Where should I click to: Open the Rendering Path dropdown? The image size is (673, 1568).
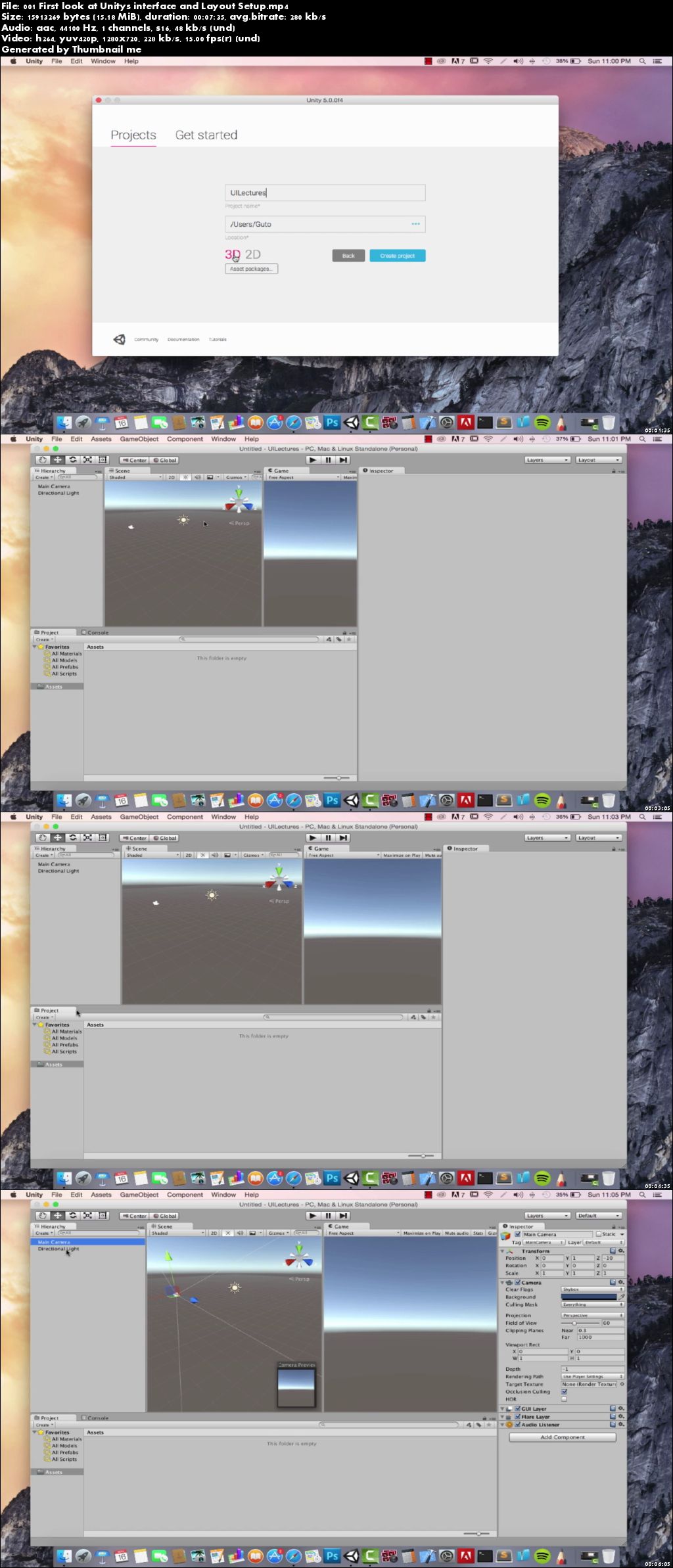tap(593, 1376)
